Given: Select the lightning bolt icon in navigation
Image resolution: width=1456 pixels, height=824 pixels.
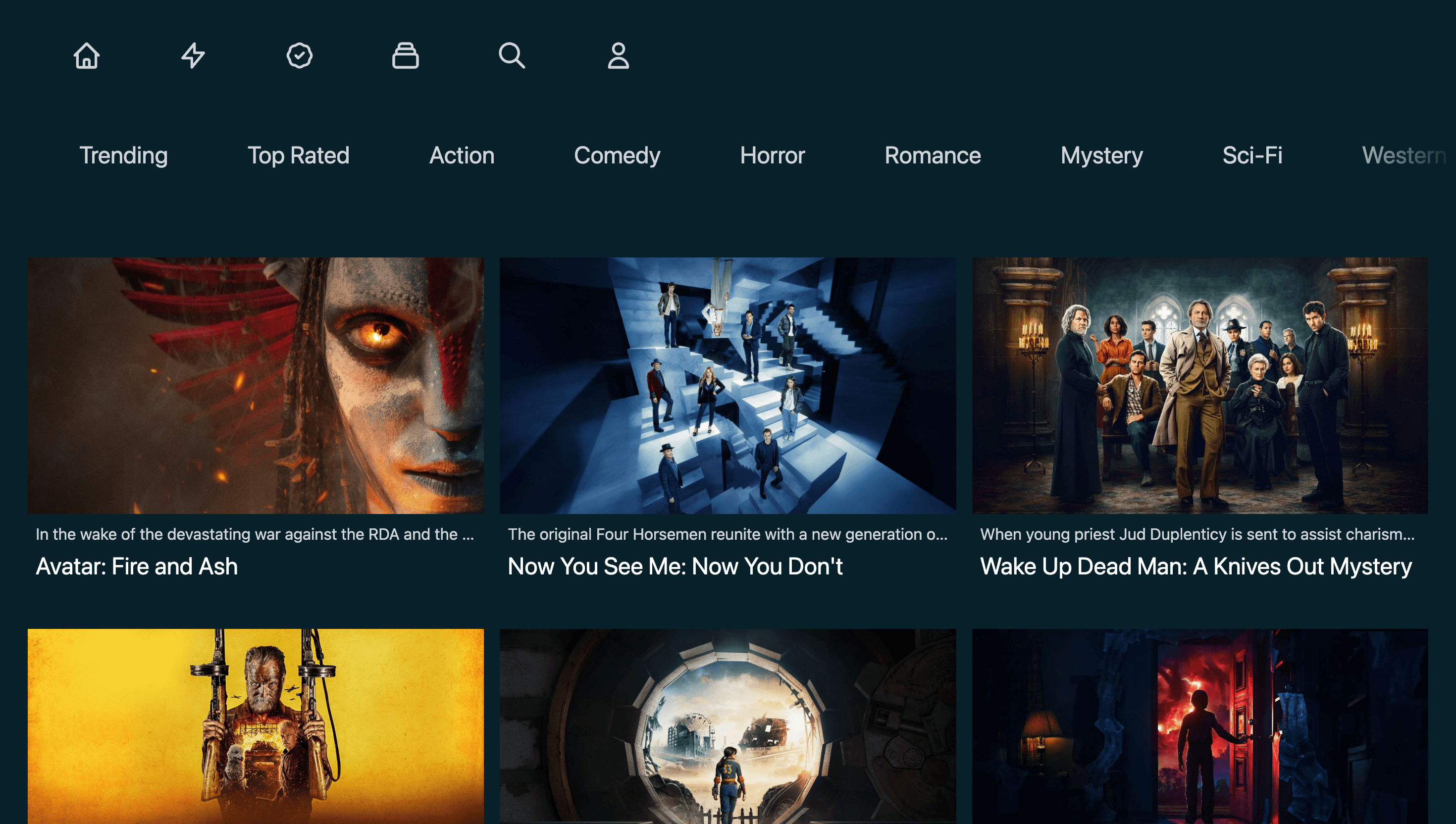Looking at the screenshot, I should 192,56.
